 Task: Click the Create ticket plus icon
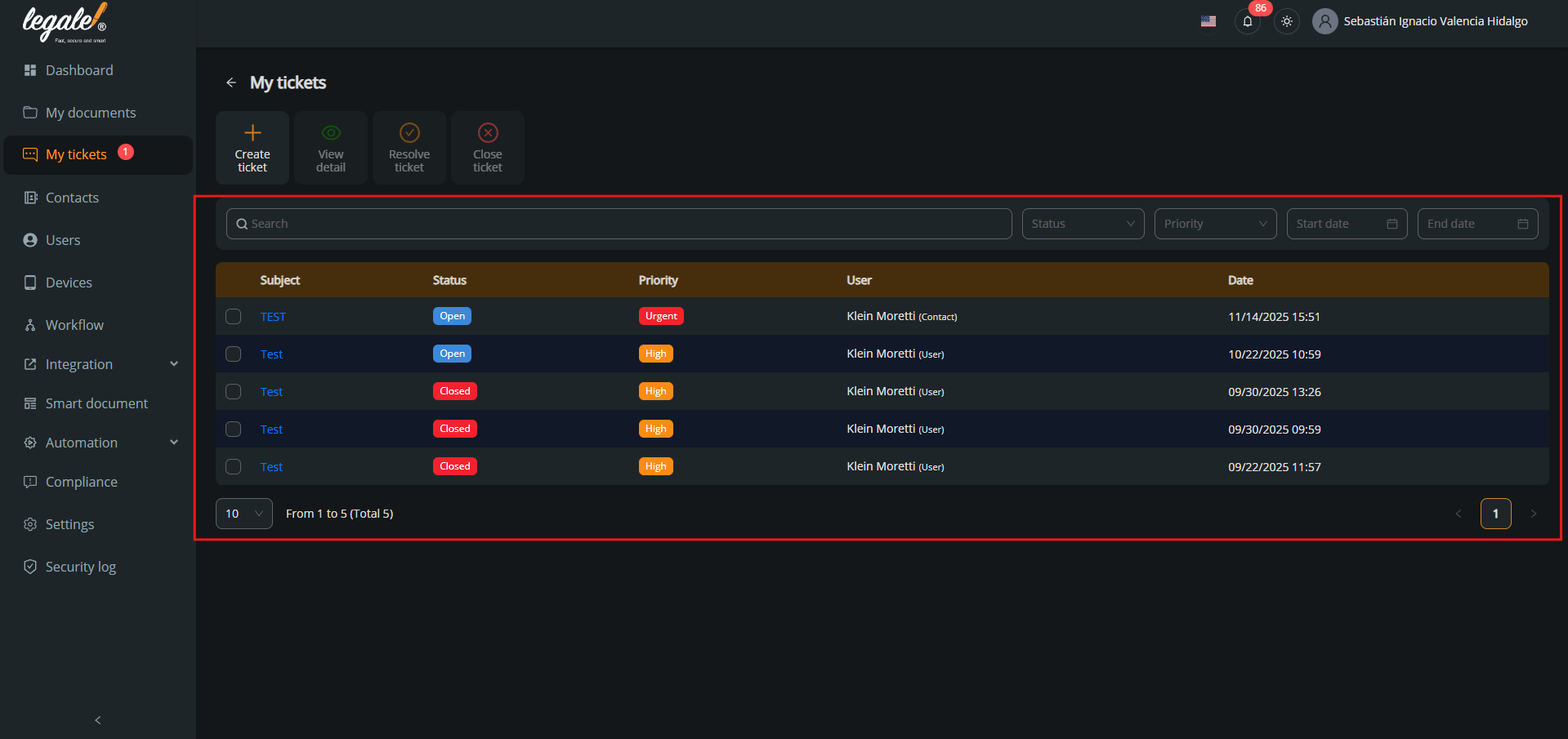(x=252, y=133)
